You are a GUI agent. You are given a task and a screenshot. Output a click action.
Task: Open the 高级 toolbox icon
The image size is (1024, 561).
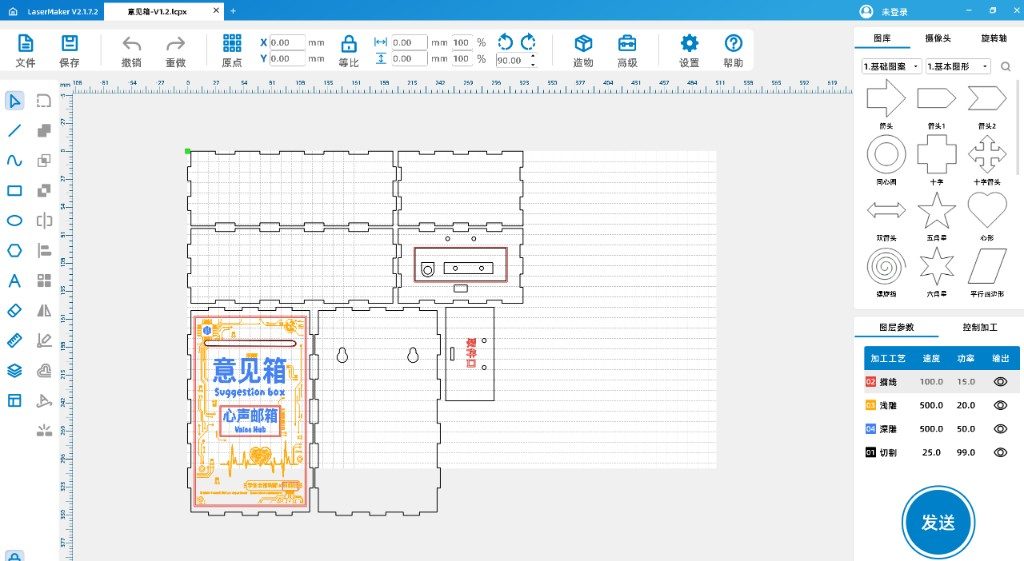click(627, 44)
